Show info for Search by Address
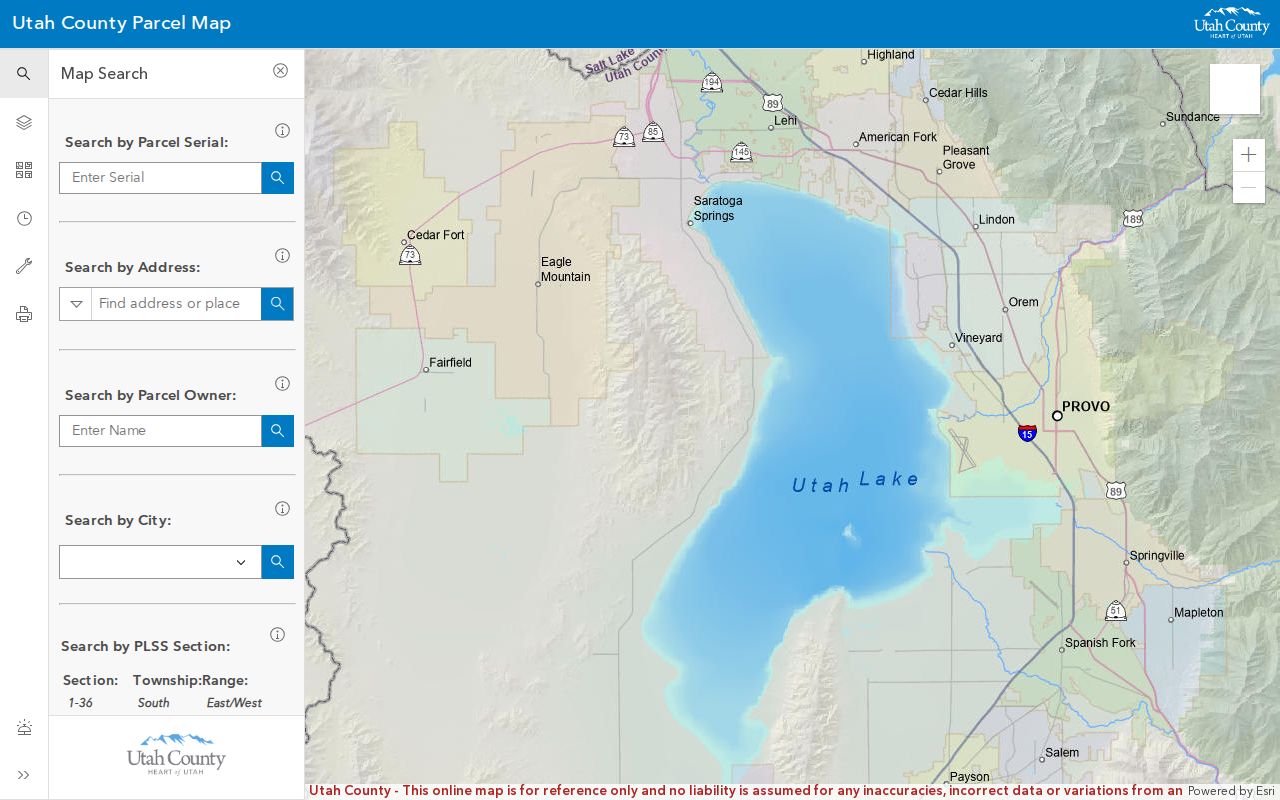 coord(282,255)
